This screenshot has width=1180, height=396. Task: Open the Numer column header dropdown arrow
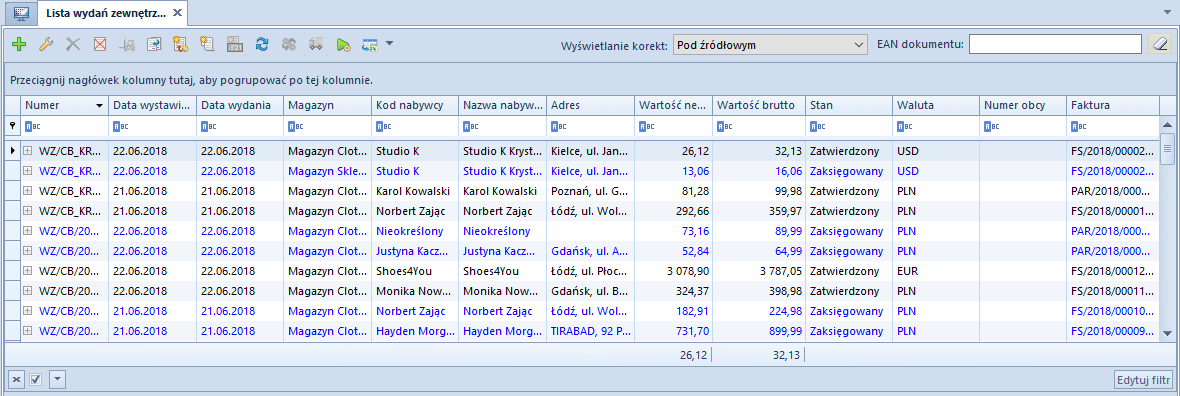click(99, 106)
